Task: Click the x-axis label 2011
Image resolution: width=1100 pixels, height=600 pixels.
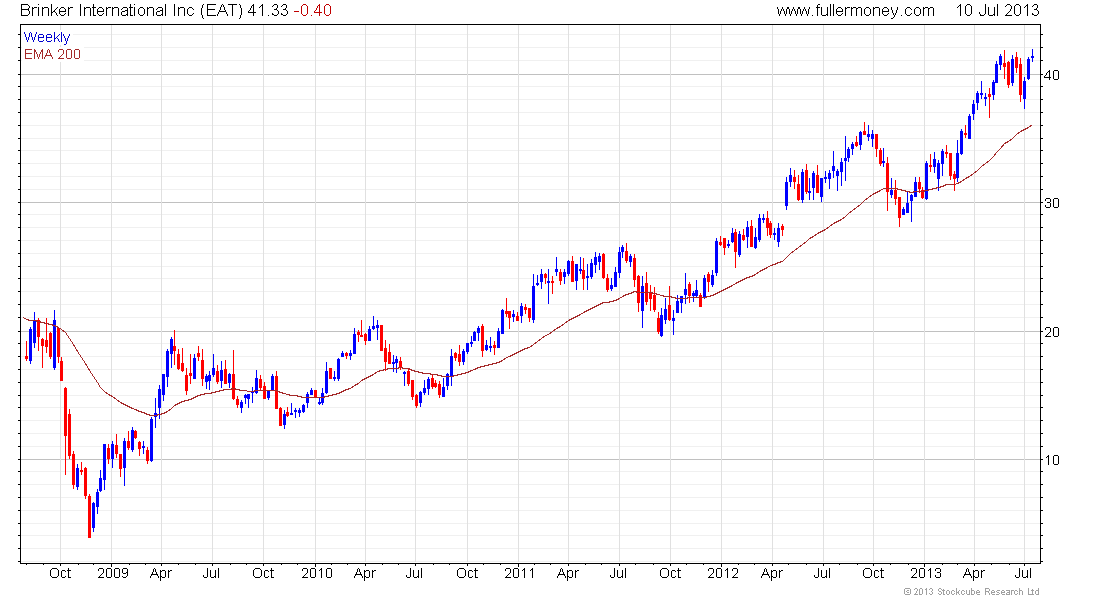Action: point(519,573)
